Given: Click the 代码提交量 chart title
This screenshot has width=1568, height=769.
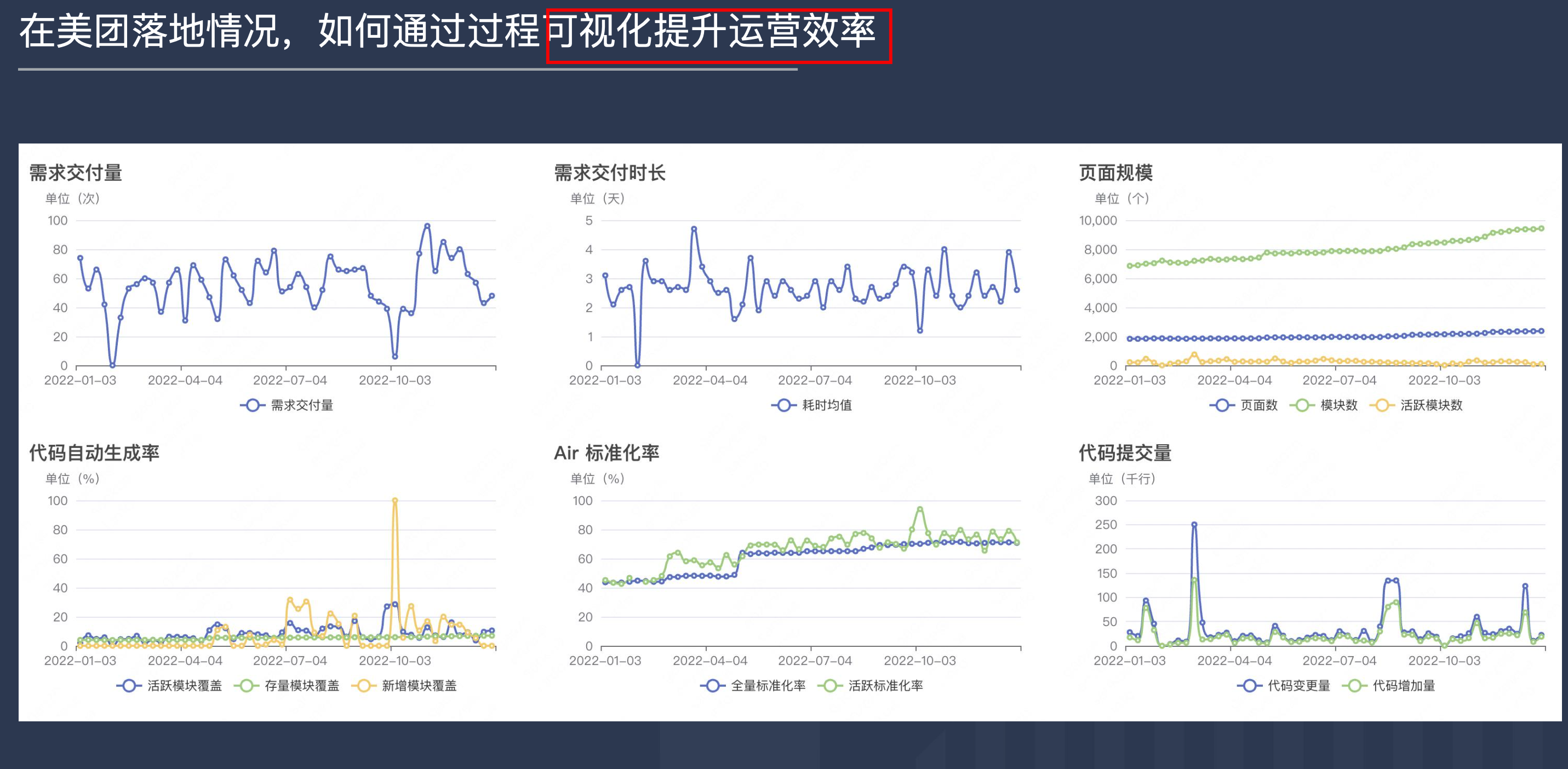Looking at the screenshot, I should tap(1125, 452).
